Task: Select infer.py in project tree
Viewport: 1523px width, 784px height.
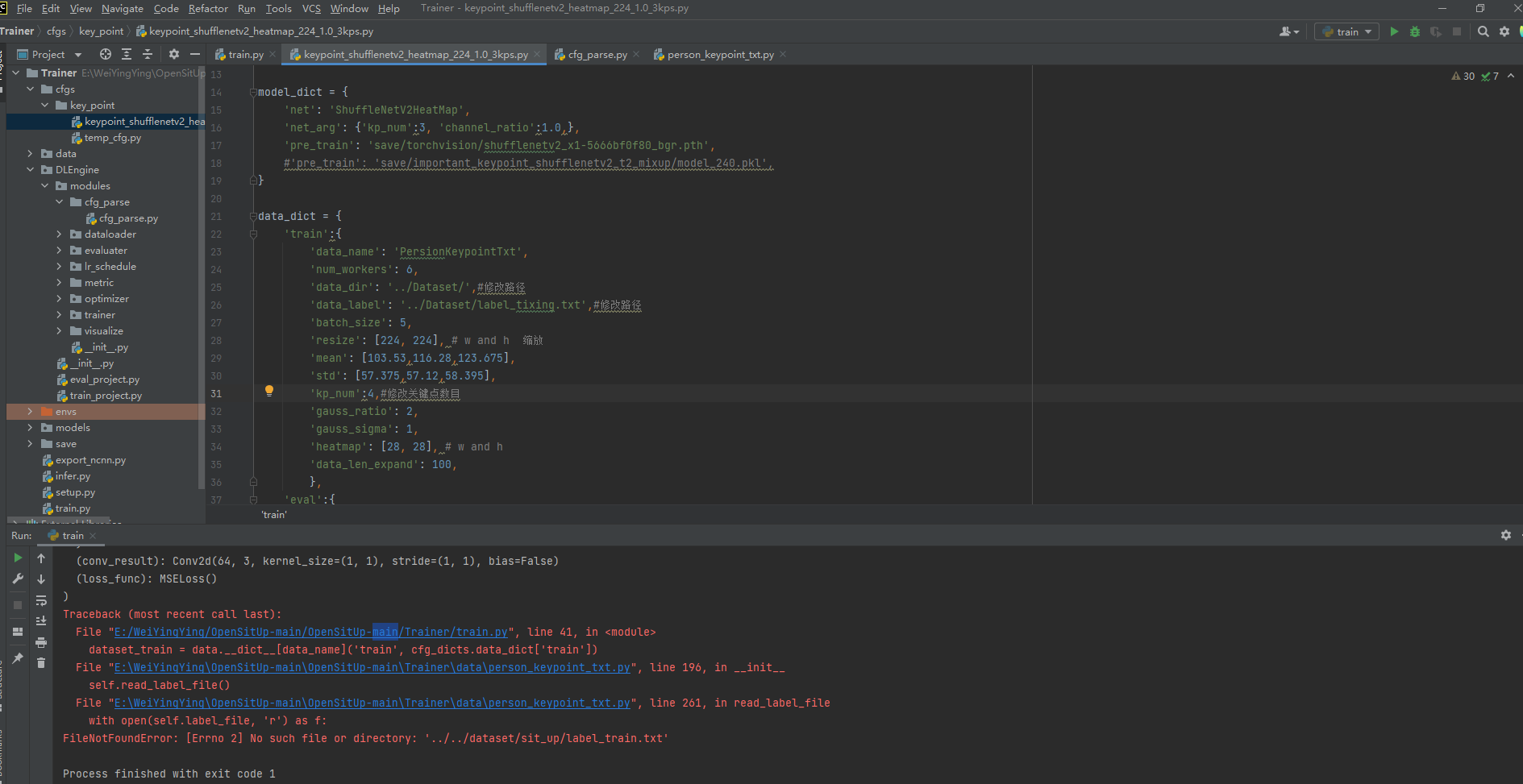Action: pos(73,476)
